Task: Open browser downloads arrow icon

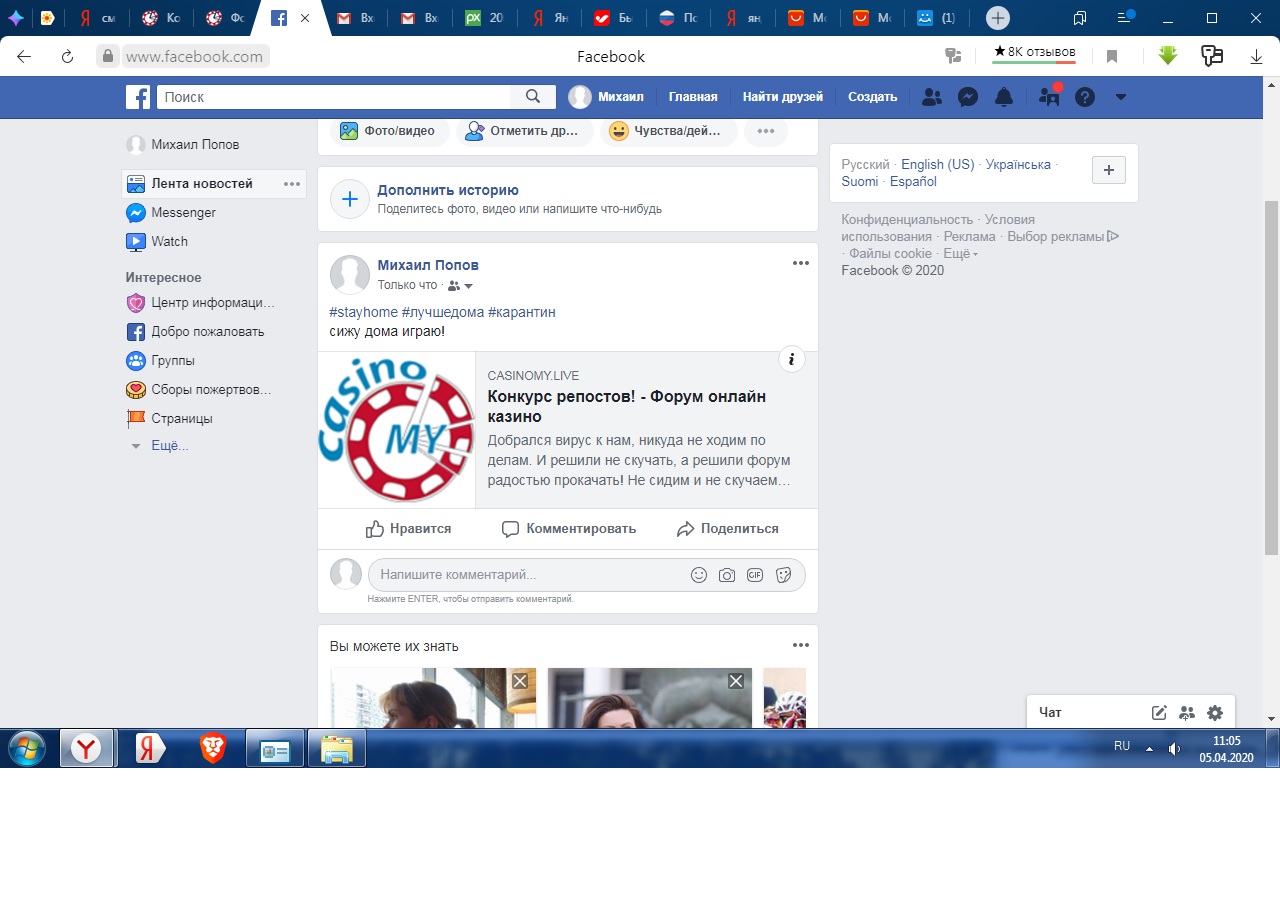Action: pos(1257,57)
